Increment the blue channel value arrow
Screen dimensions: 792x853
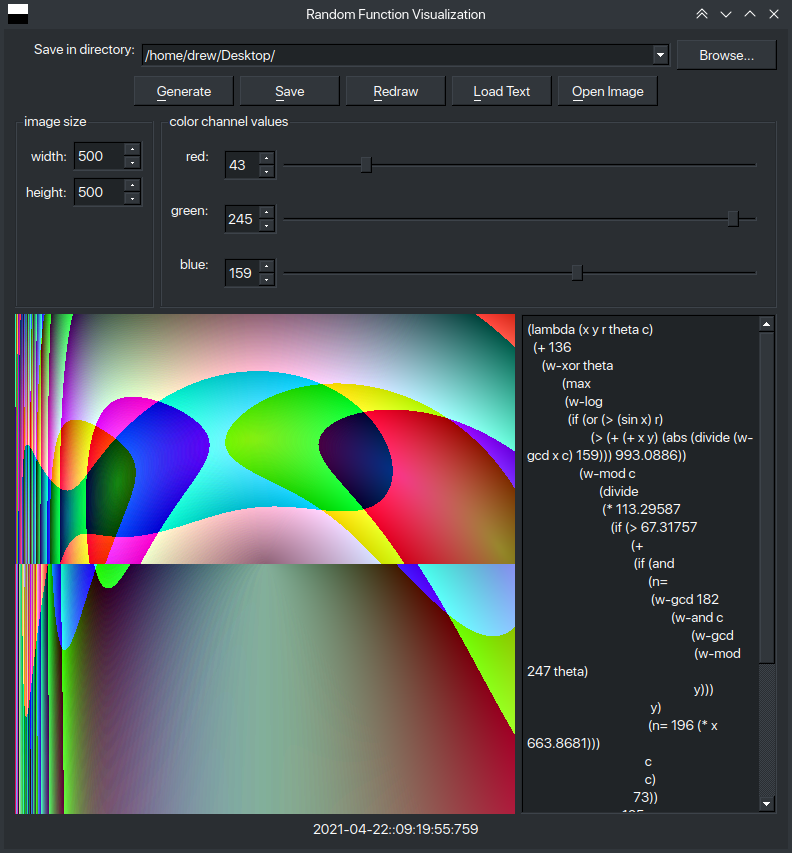(x=267, y=266)
